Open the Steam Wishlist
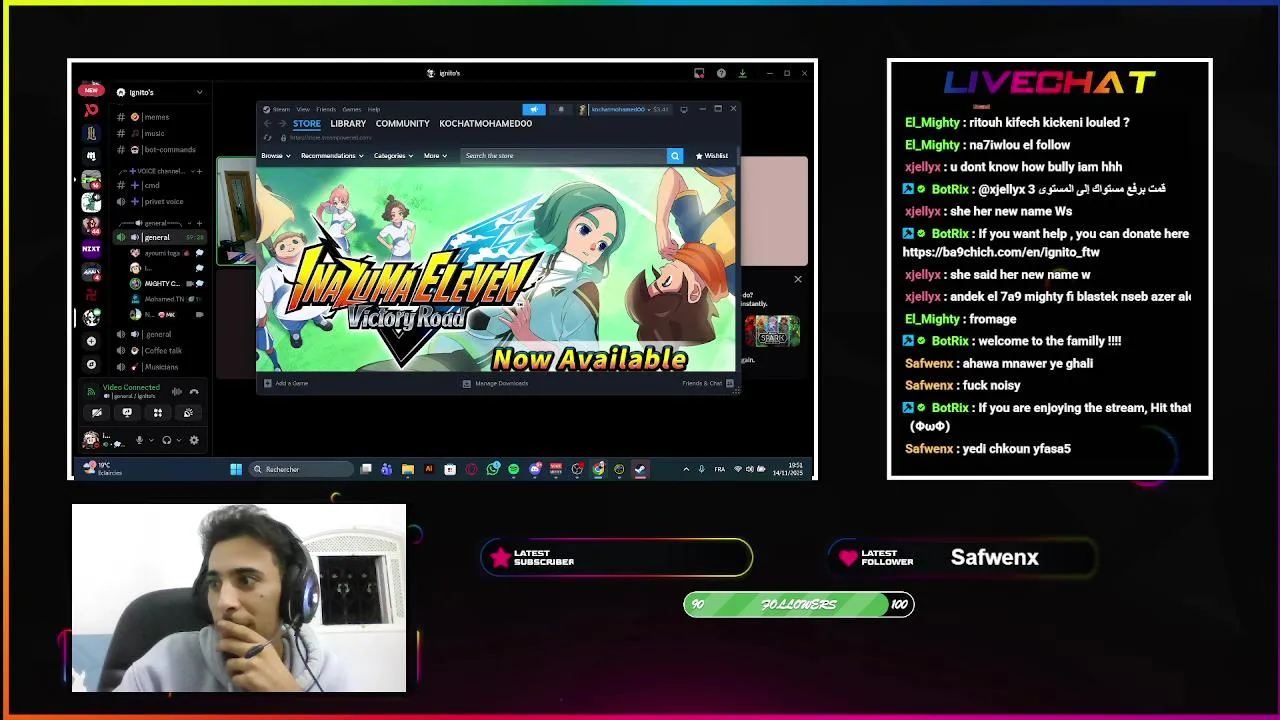 pyautogui.click(x=712, y=155)
